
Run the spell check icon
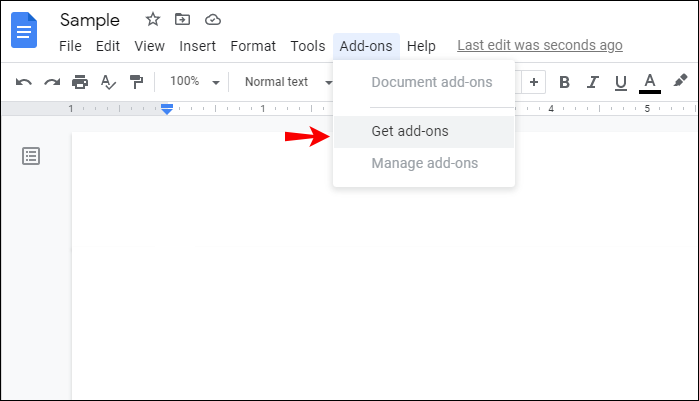pos(108,82)
